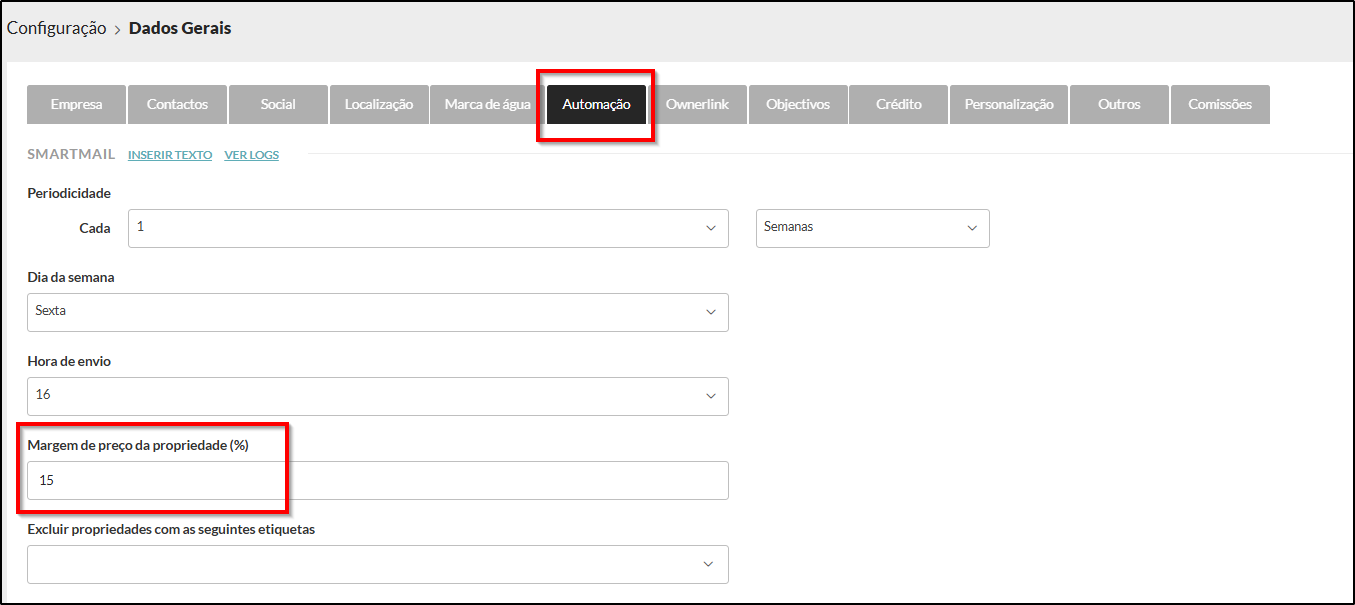This screenshot has height=605, width=1355.
Task: Expand the exclude properties by tags dropdown
Action: point(378,564)
